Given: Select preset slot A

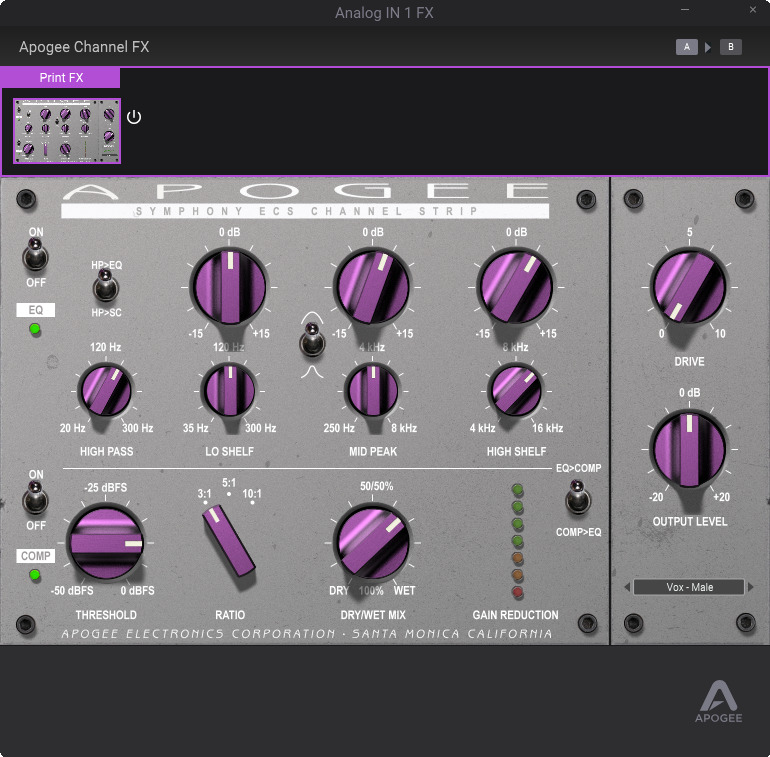Looking at the screenshot, I should pyautogui.click(x=686, y=47).
